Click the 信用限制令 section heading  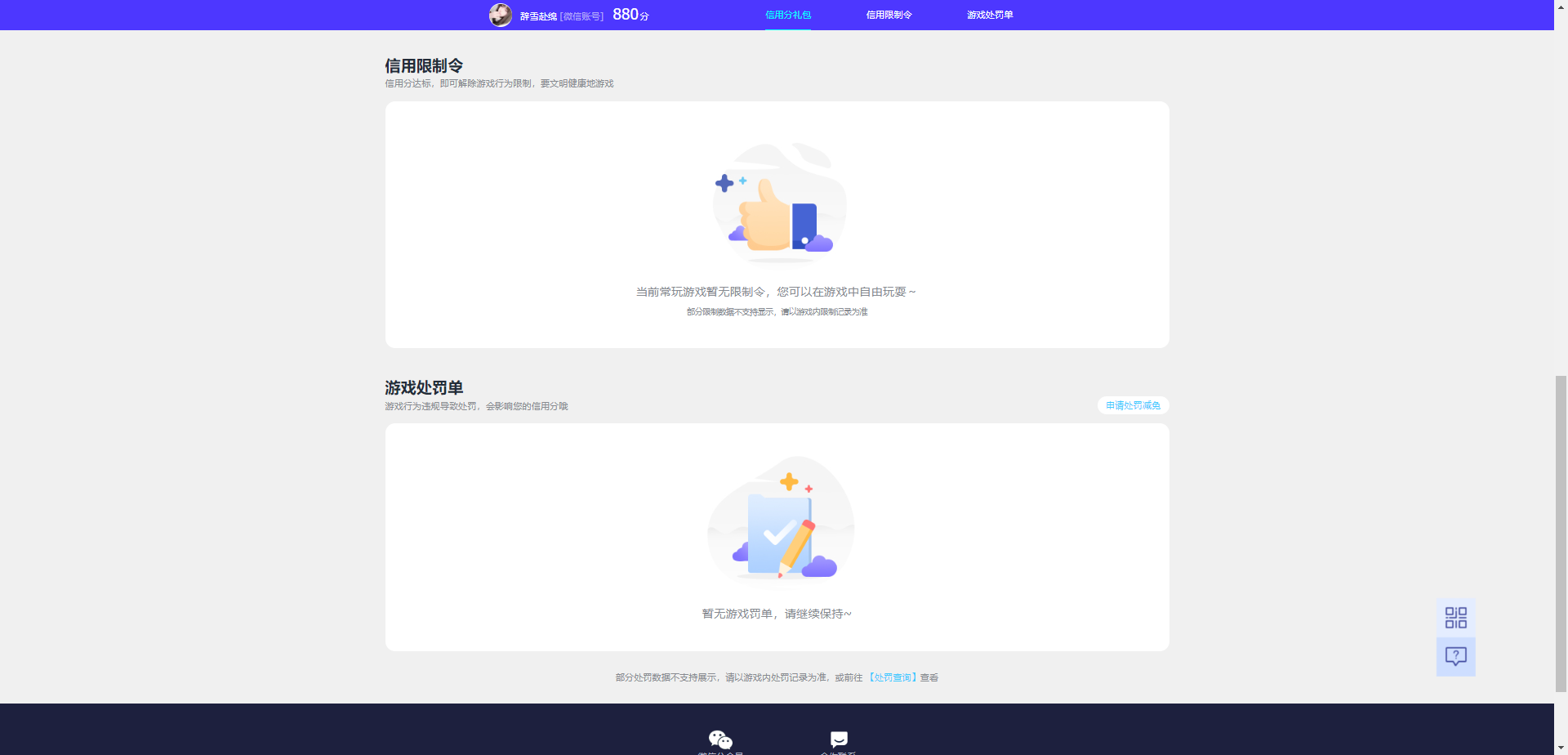pos(424,65)
